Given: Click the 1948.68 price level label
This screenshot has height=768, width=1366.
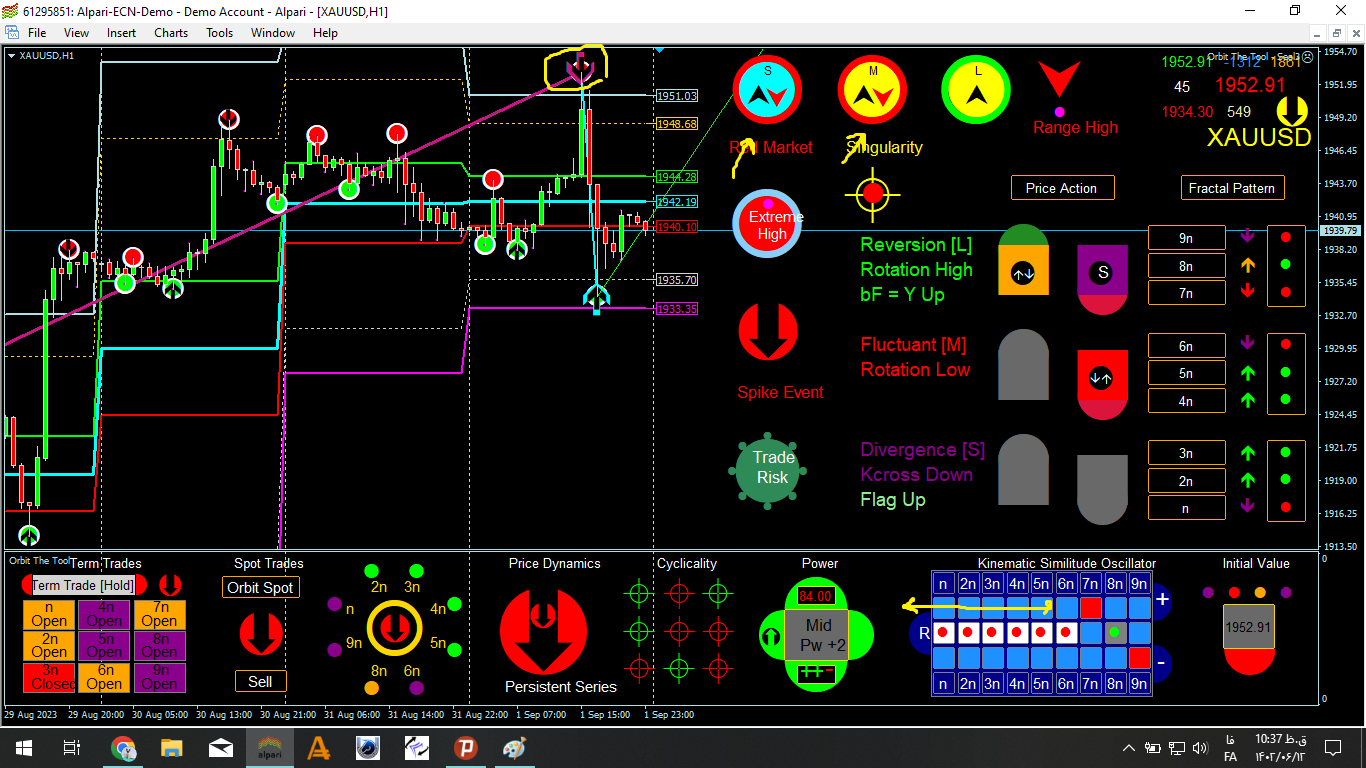Looking at the screenshot, I should (677, 124).
